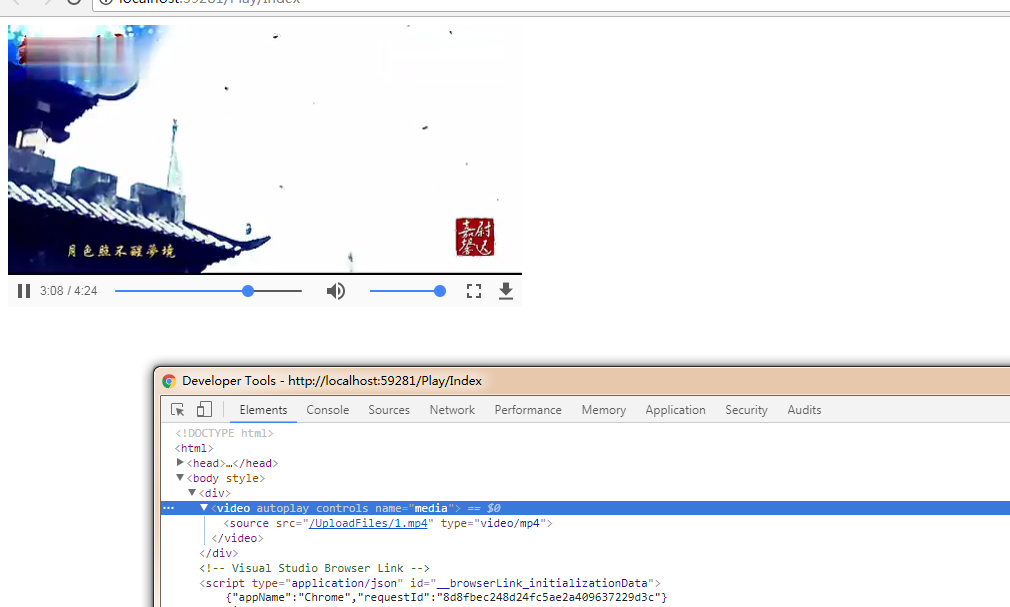Collapse the video element node
The width and height of the screenshot is (1010, 607).
(204, 508)
